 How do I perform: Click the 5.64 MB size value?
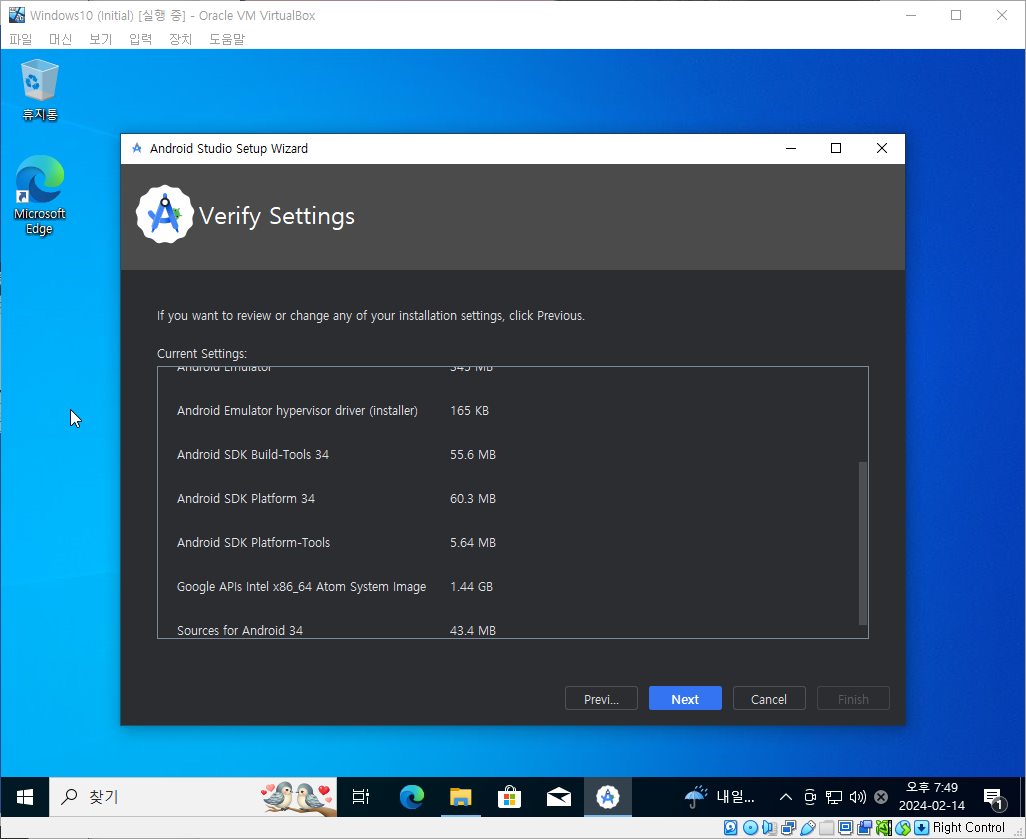[x=472, y=542]
